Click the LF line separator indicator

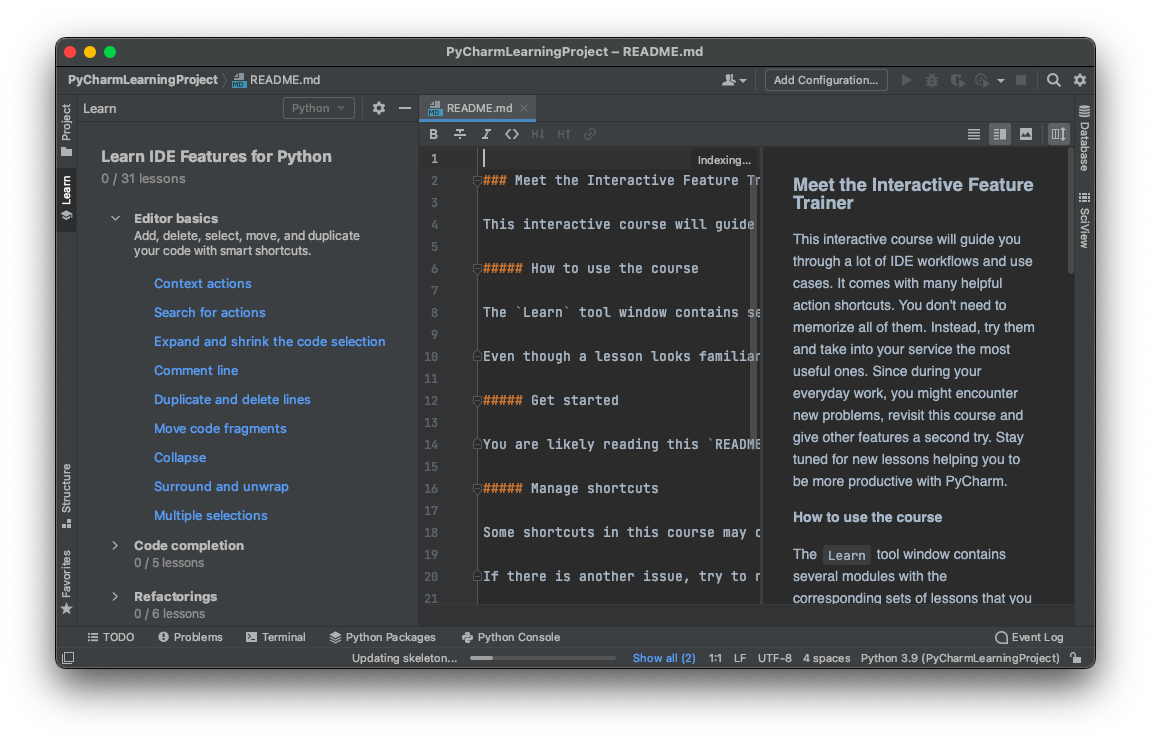(x=740, y=658)
